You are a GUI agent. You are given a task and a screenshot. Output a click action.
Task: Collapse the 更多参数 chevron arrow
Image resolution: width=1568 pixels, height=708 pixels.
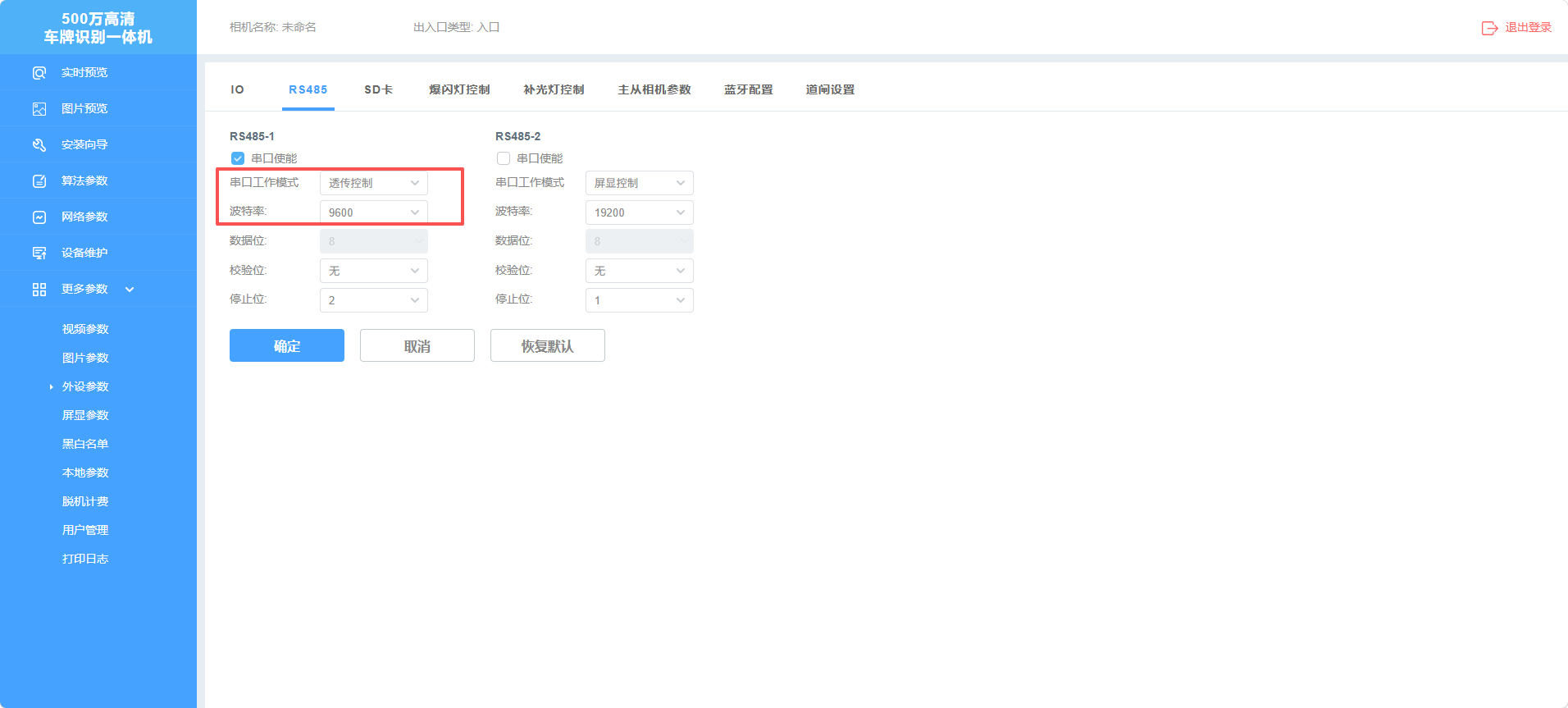coord(130,290)
